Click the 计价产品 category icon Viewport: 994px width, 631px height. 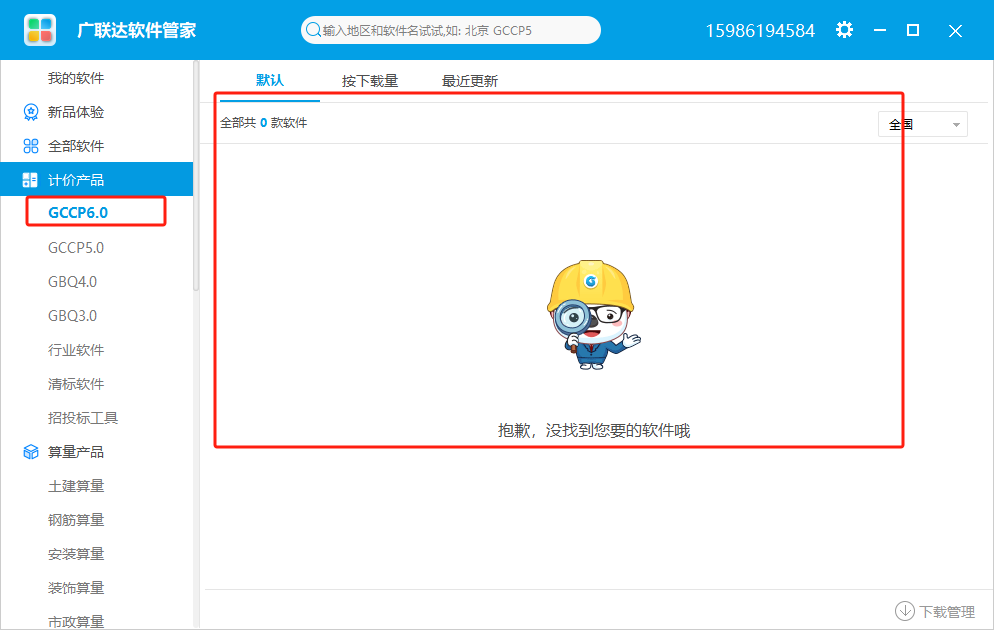pyautogui.click(x=30, y=180)
